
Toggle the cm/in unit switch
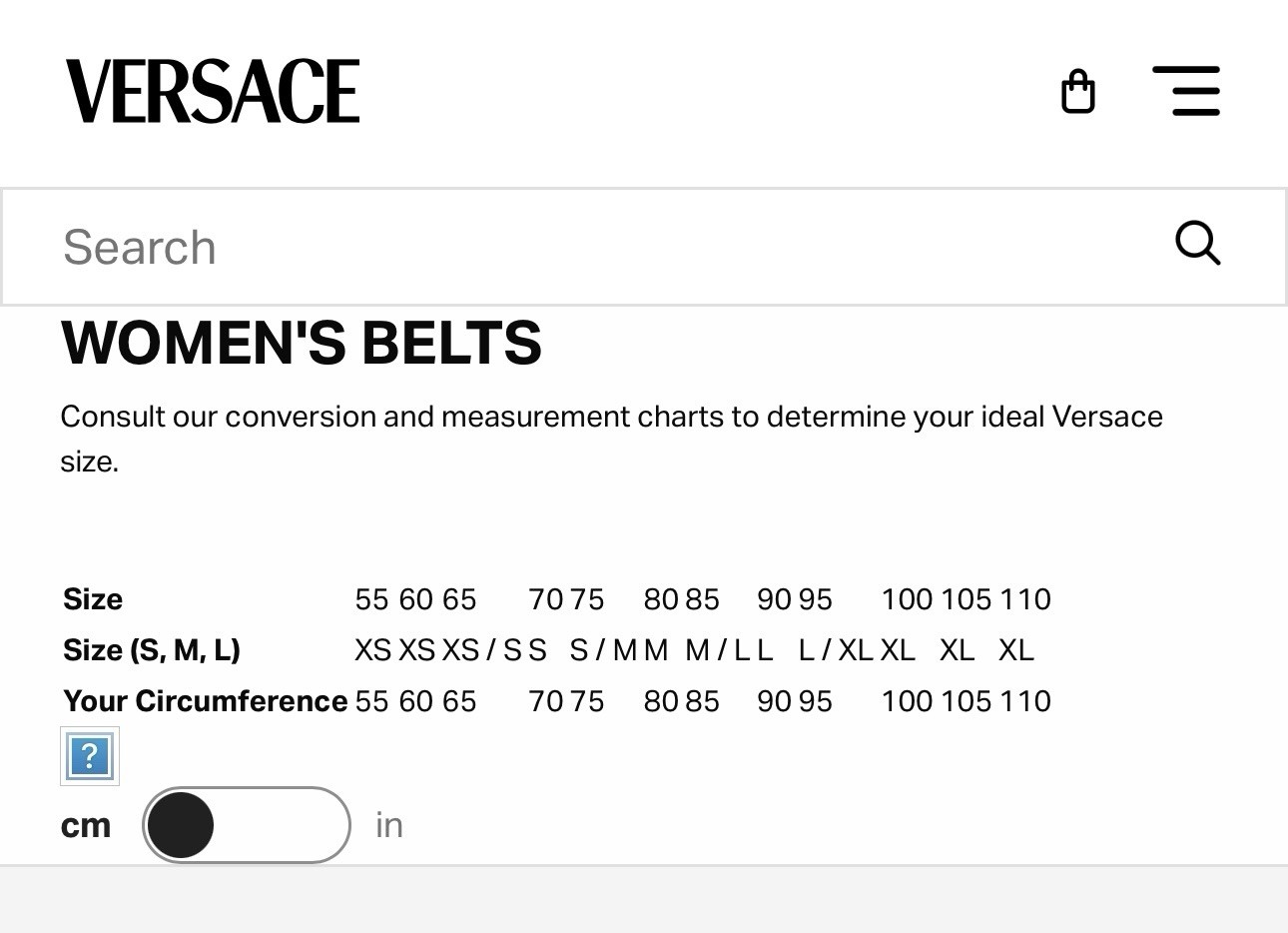click(x=247, y=825)
